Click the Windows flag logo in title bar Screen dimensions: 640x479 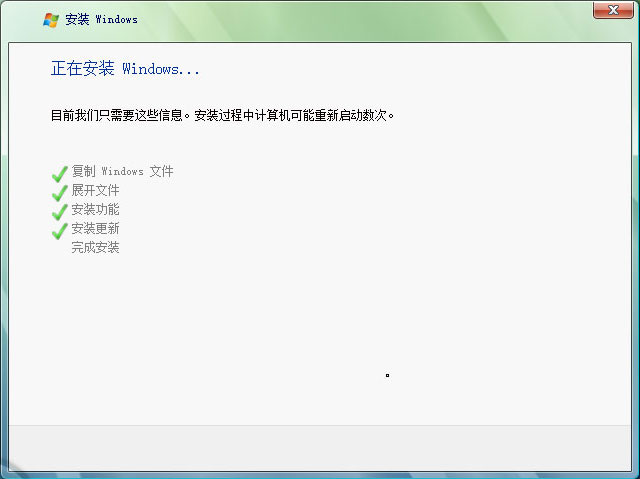click(x=51, y=20)
